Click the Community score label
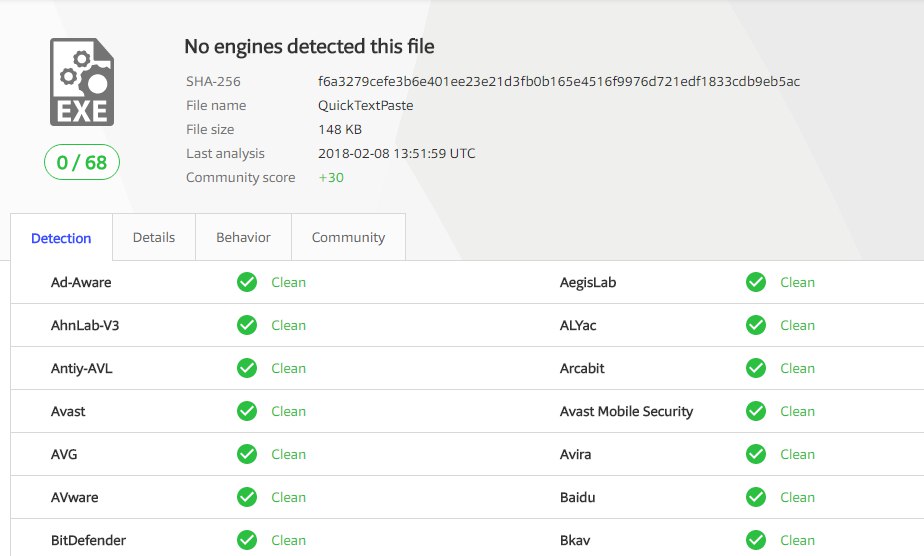 pyautogui.click(x=240, y=178)
